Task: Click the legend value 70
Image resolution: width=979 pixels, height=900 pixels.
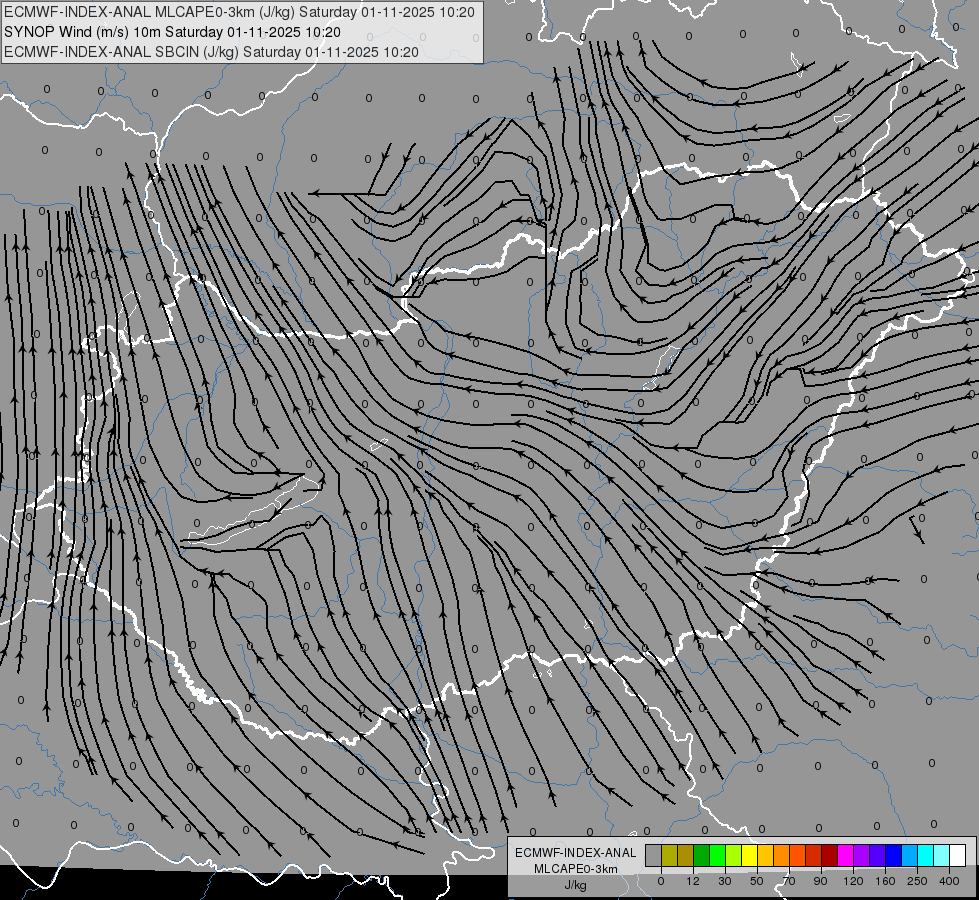Action: [x=789, y=881]
